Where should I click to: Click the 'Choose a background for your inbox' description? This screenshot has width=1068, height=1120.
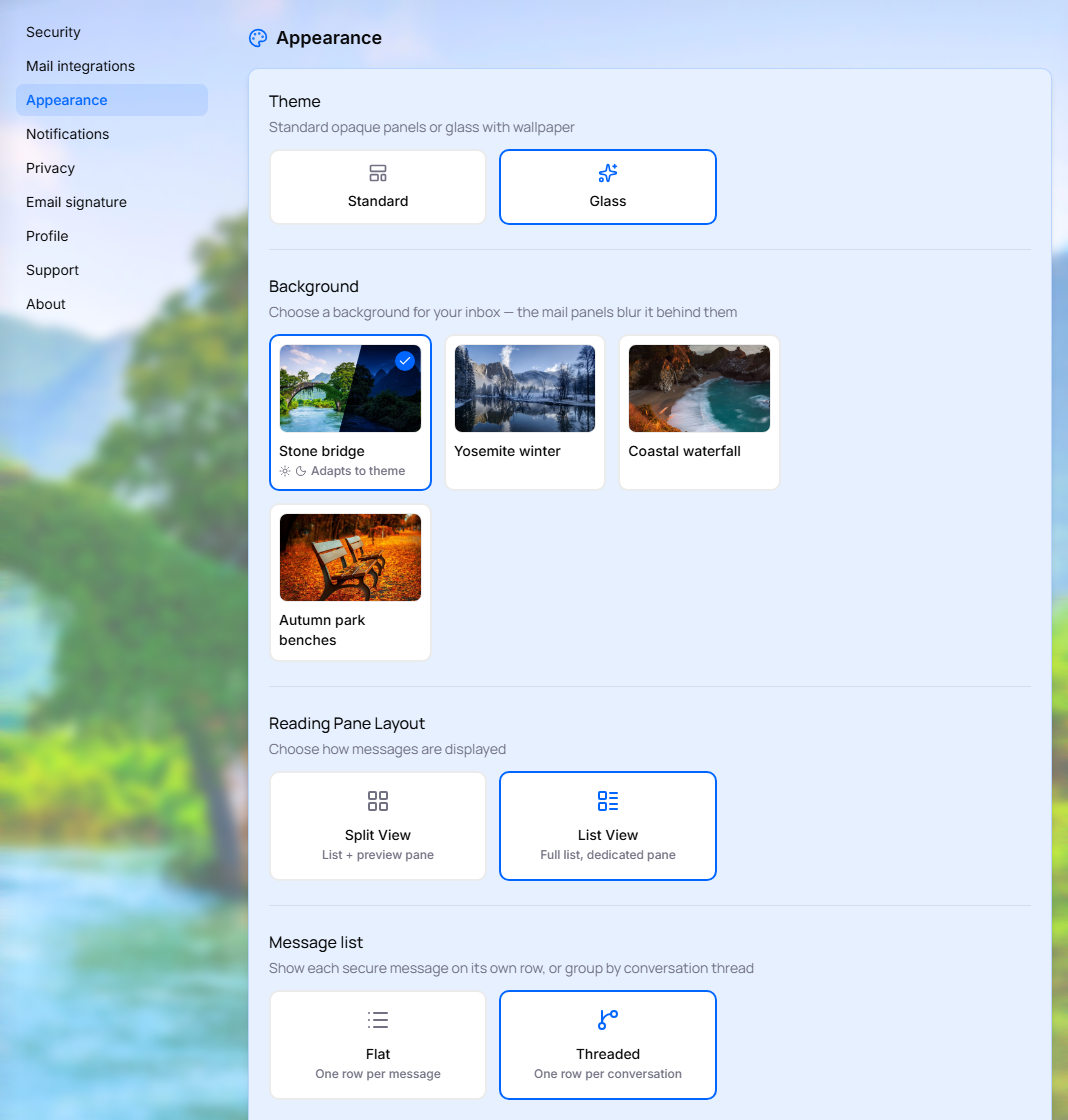503,312
